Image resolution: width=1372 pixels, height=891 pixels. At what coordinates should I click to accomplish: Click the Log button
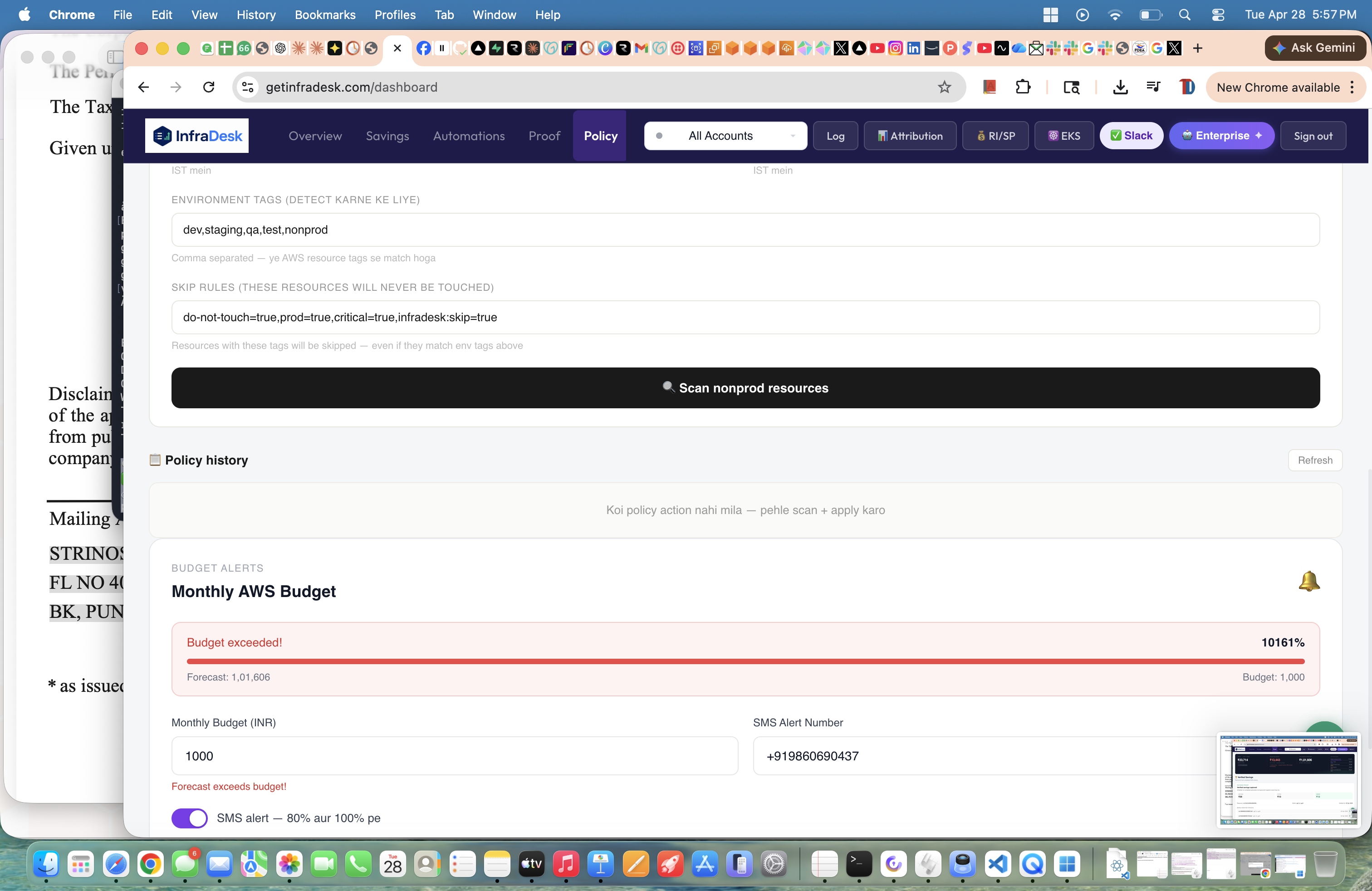click(835, 136)
